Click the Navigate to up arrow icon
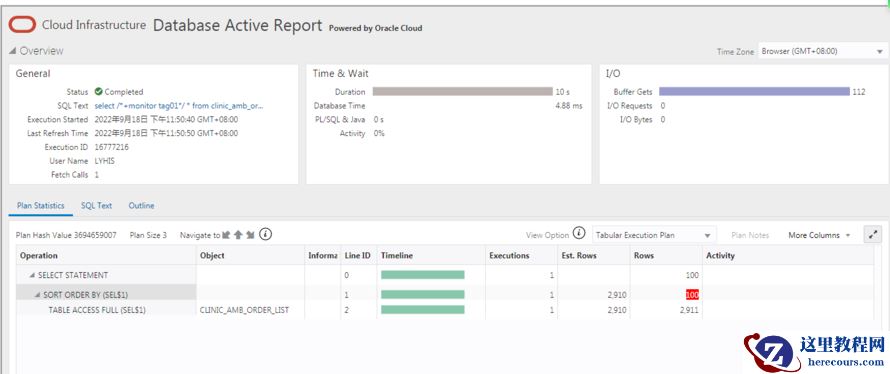This screenshot has height=374, width=890. (x=238, y=234)
